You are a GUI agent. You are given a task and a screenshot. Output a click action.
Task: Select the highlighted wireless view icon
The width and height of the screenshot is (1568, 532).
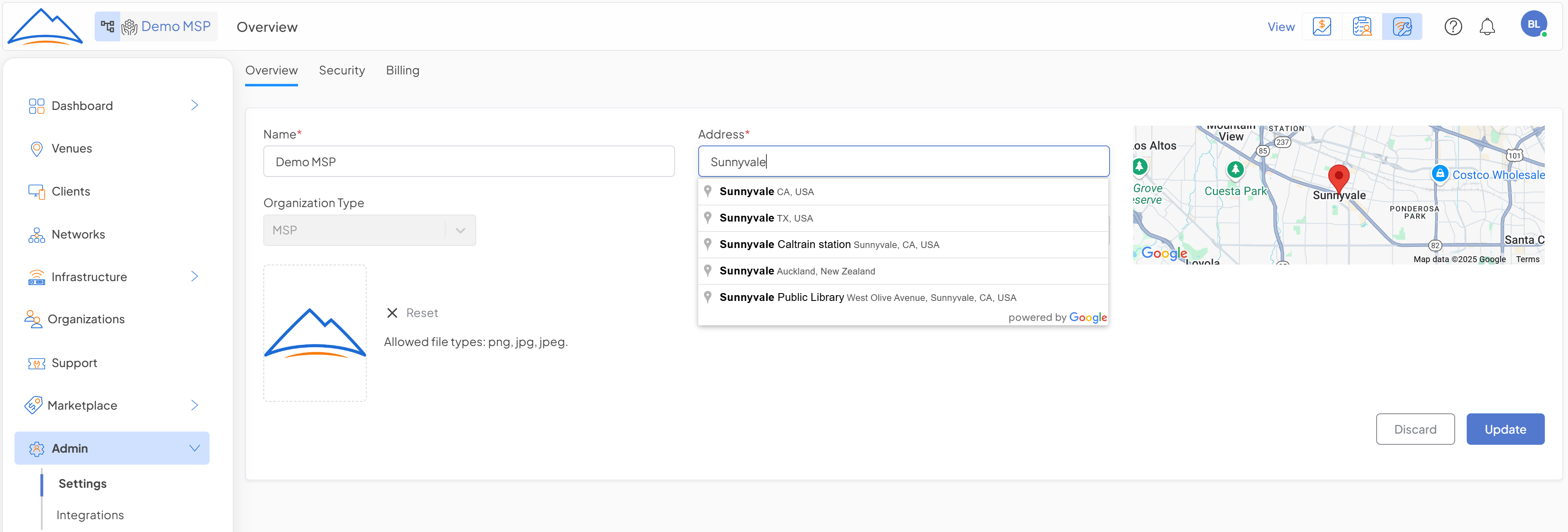click(x=1402, y=26)
